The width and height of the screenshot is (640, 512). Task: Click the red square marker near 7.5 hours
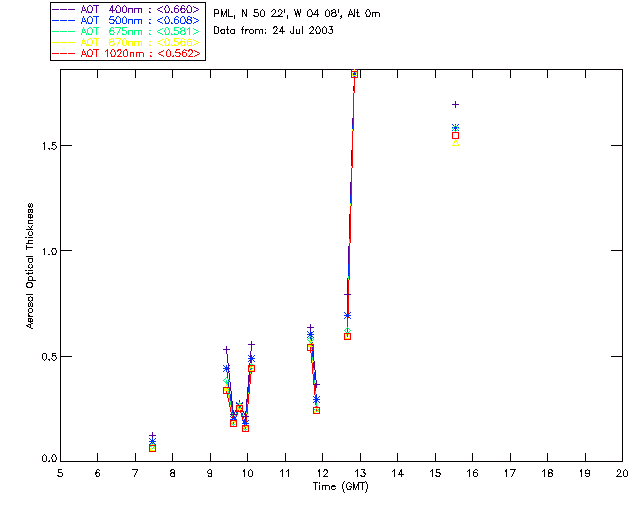[152, 448]
